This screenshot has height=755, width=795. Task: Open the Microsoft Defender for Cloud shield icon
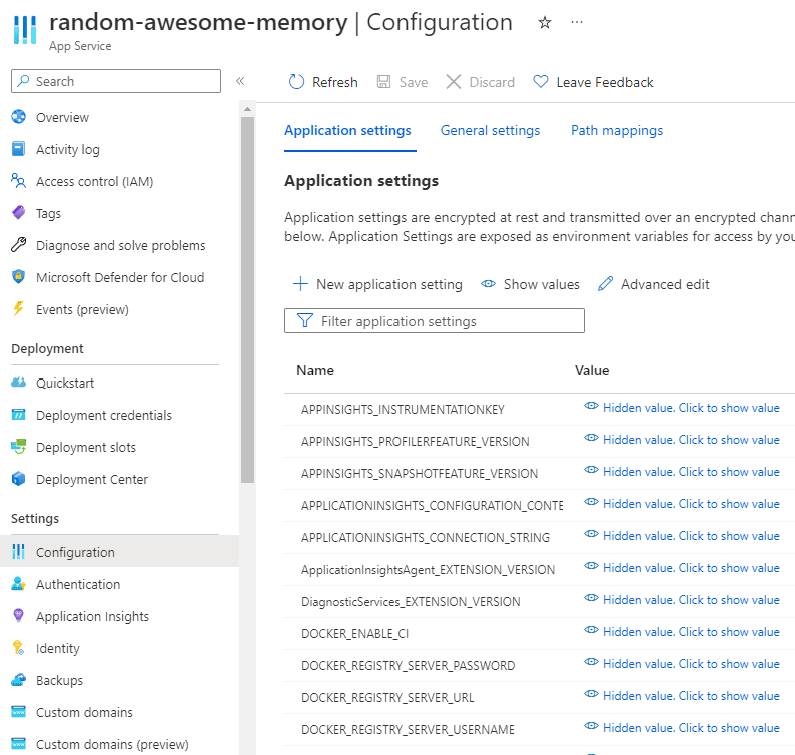pyautogui.click(x=19, y=276)
